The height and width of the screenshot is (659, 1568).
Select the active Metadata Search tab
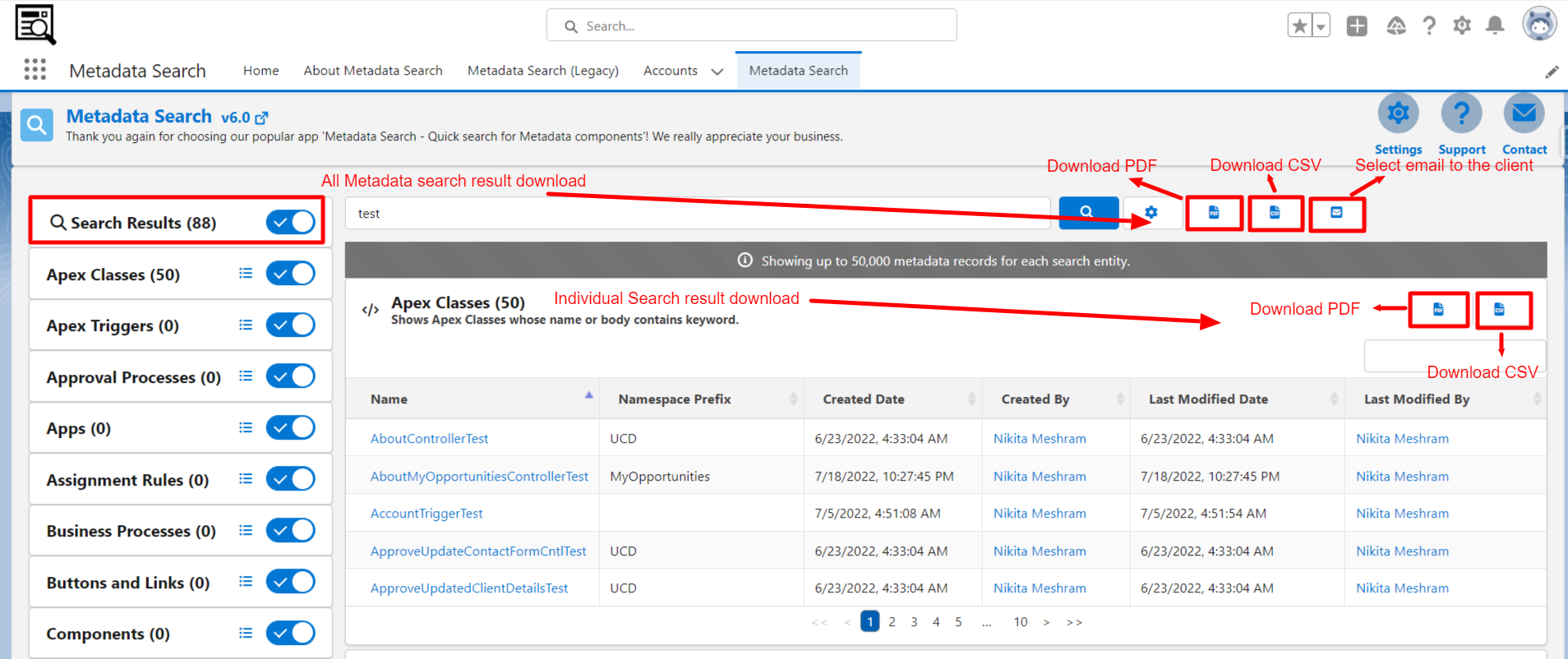(798, 71)
